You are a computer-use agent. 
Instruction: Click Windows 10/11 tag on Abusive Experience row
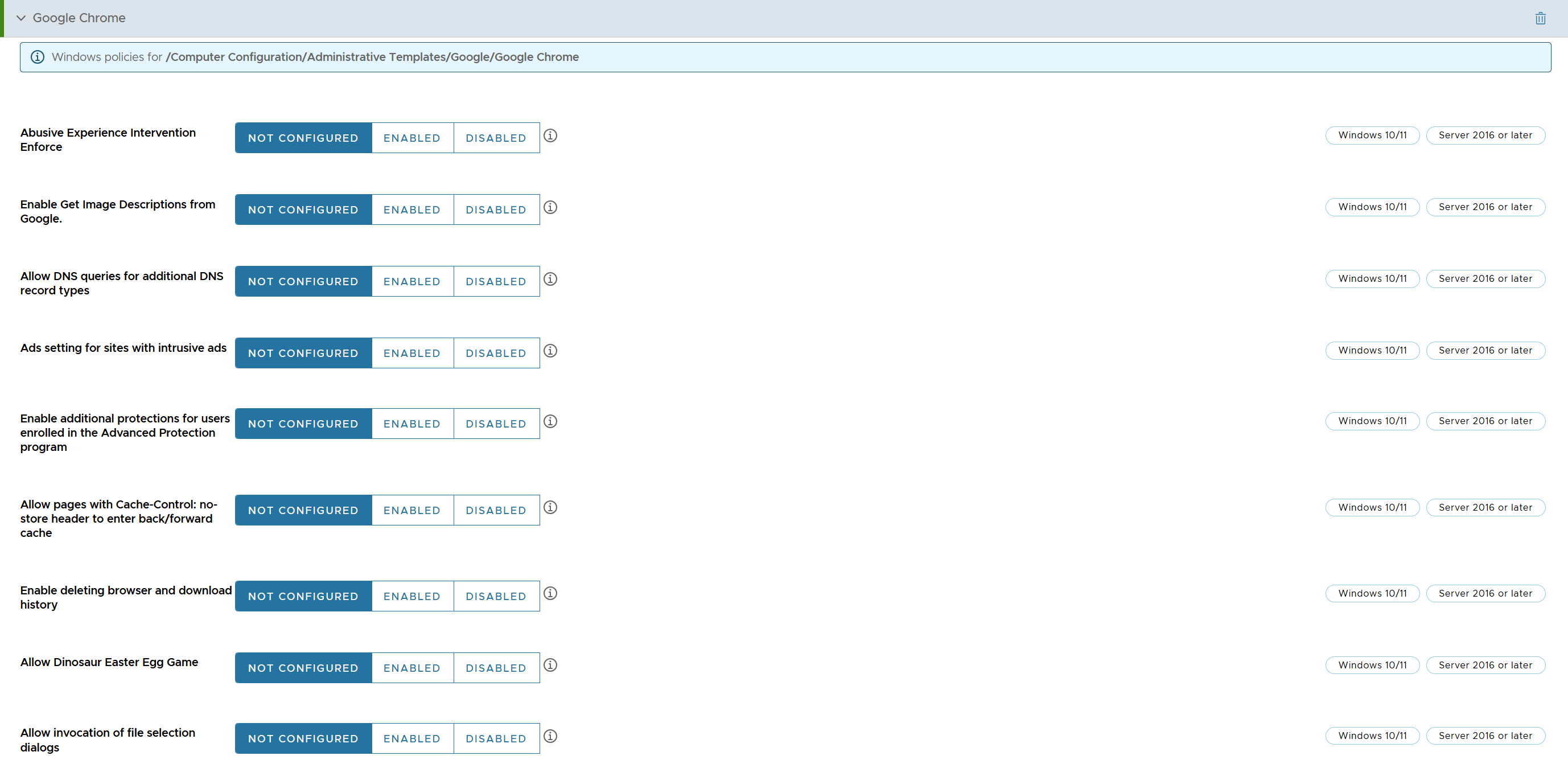[1372, 136]
